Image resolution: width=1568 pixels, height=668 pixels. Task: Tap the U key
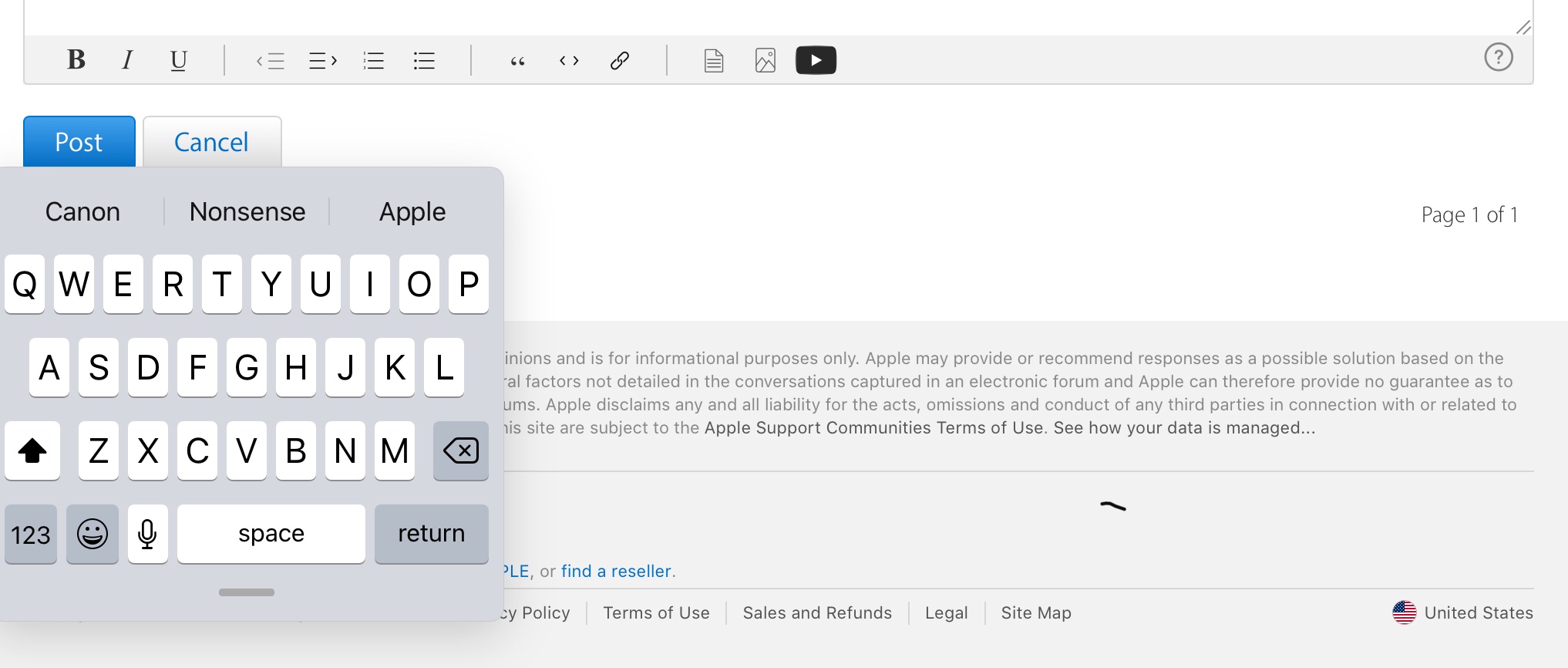(321, 284)
